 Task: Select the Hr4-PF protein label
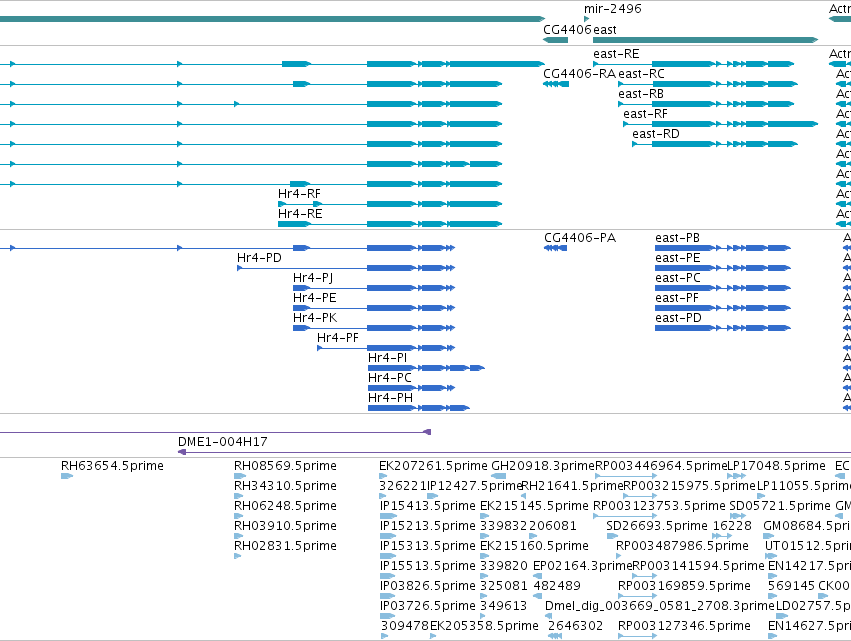(x=338, y=338)
